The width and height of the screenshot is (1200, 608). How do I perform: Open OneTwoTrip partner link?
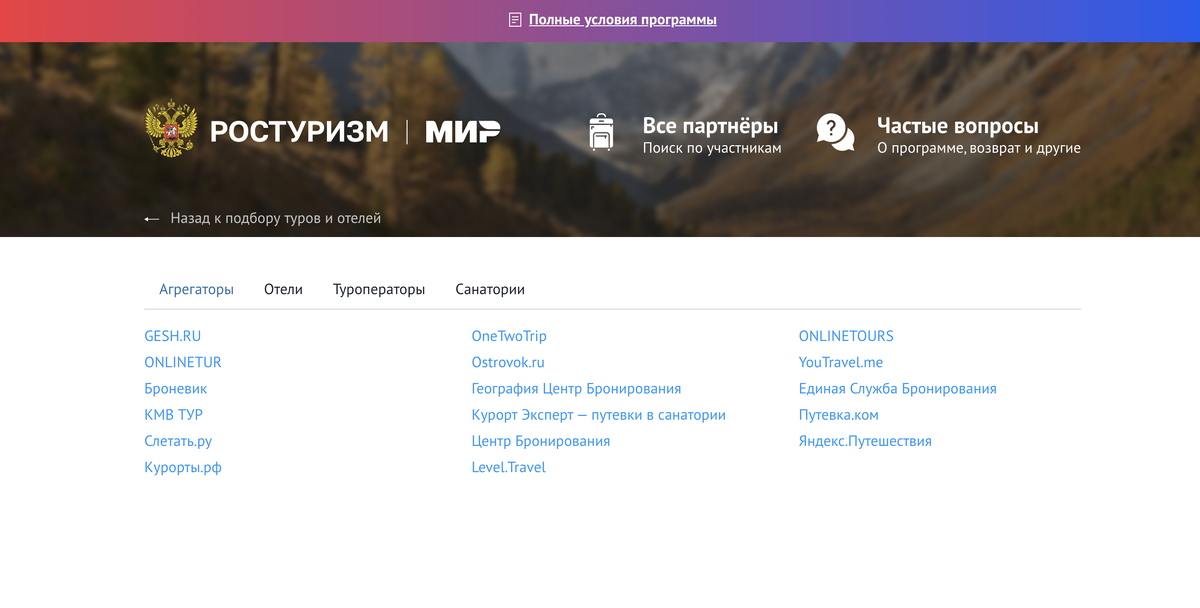(x=509, y=336)
